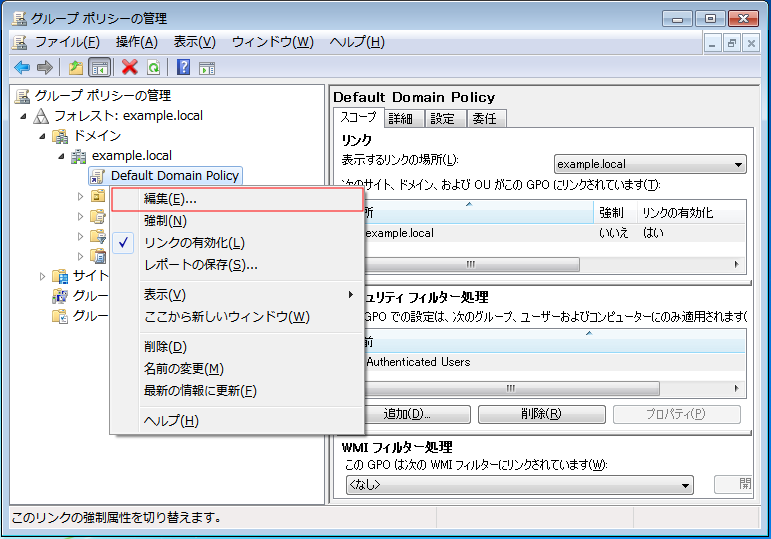771x539 pixels.
Task: Choose 強制(N) in the context menu
Action: click(x=237, y=221)
